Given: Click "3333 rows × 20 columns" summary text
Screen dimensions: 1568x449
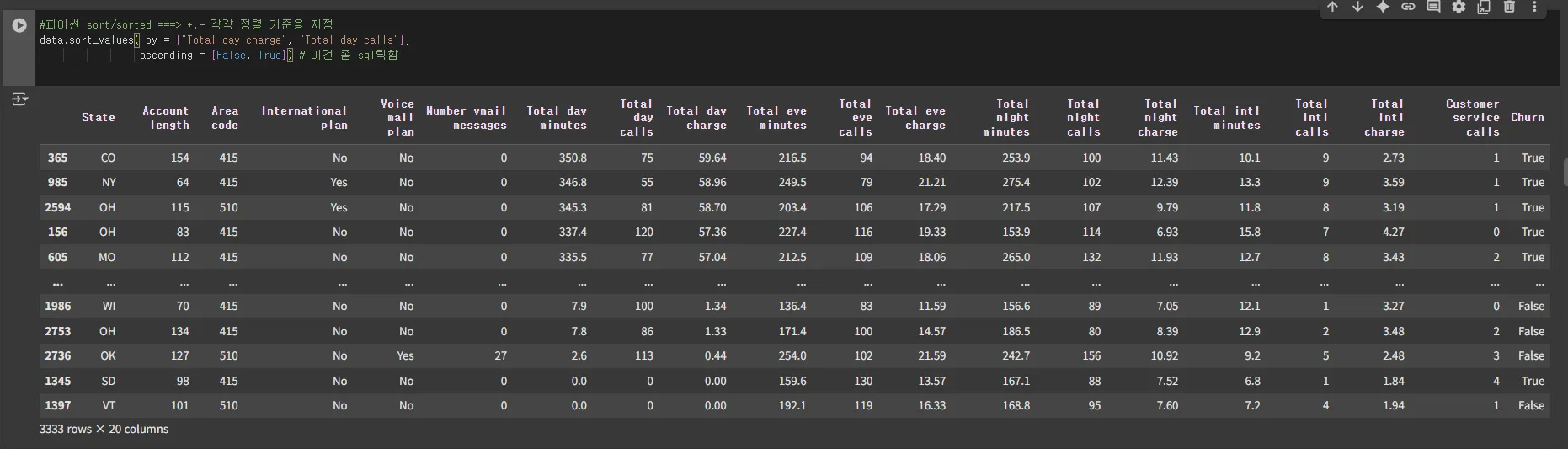Looking at the screenshot, I should pyautogui.click(x=104, y=429).
